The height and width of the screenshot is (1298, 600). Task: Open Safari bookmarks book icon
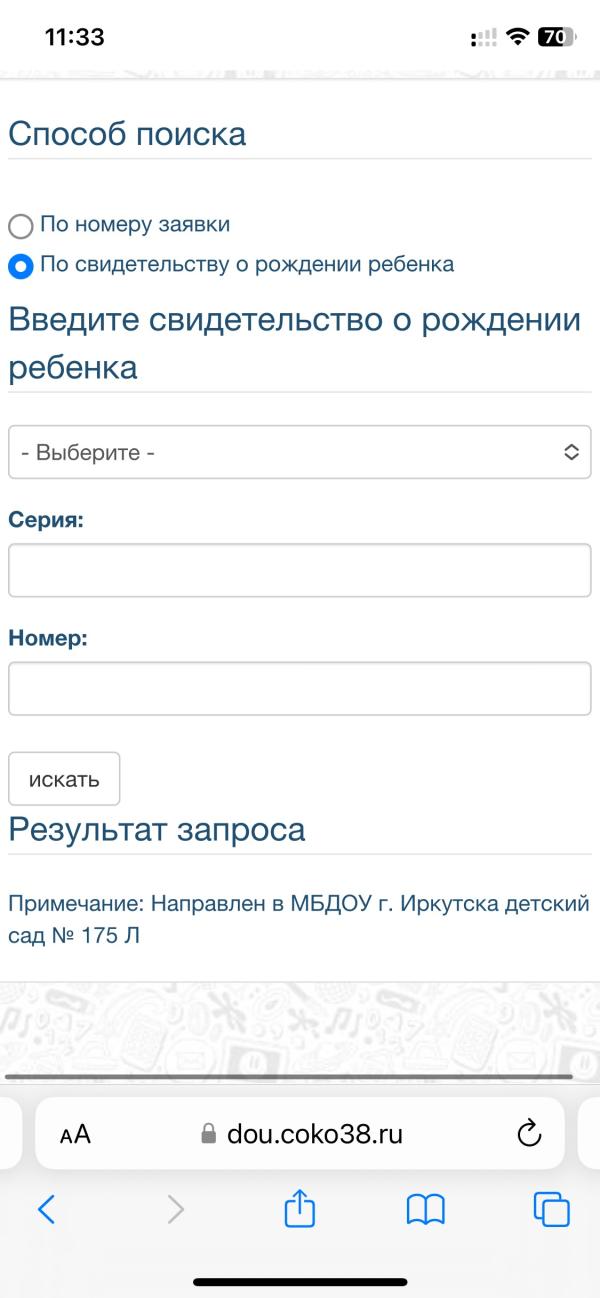tap(425, 1210)
